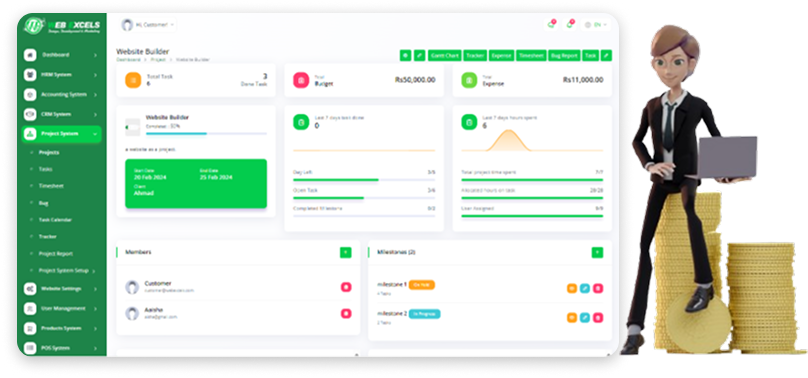Click the Dashboard sidebar icon
This screenshot has height=378, width=808.
[30, 55]
